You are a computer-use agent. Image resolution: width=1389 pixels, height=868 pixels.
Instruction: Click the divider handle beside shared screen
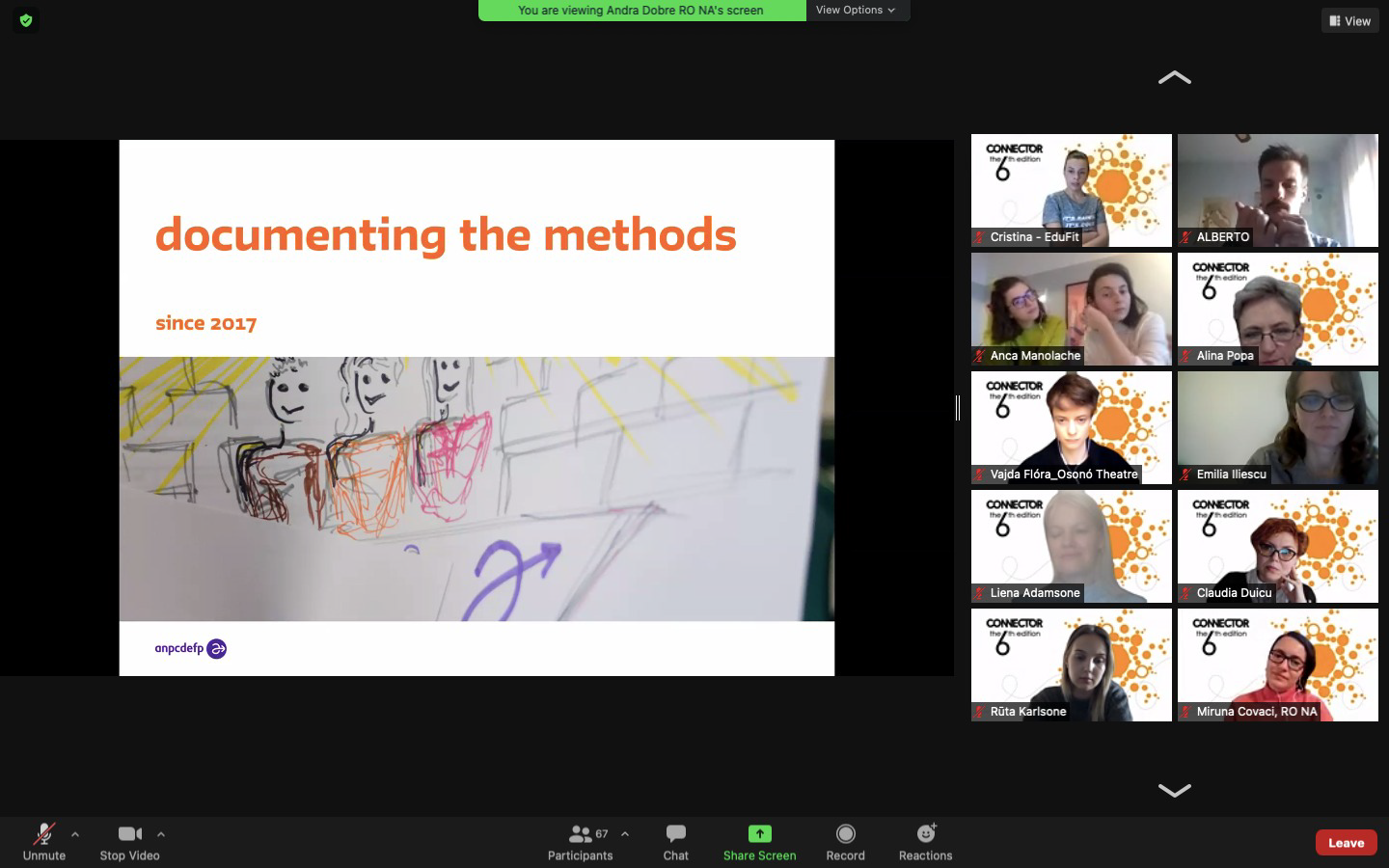tap(958, 408)
